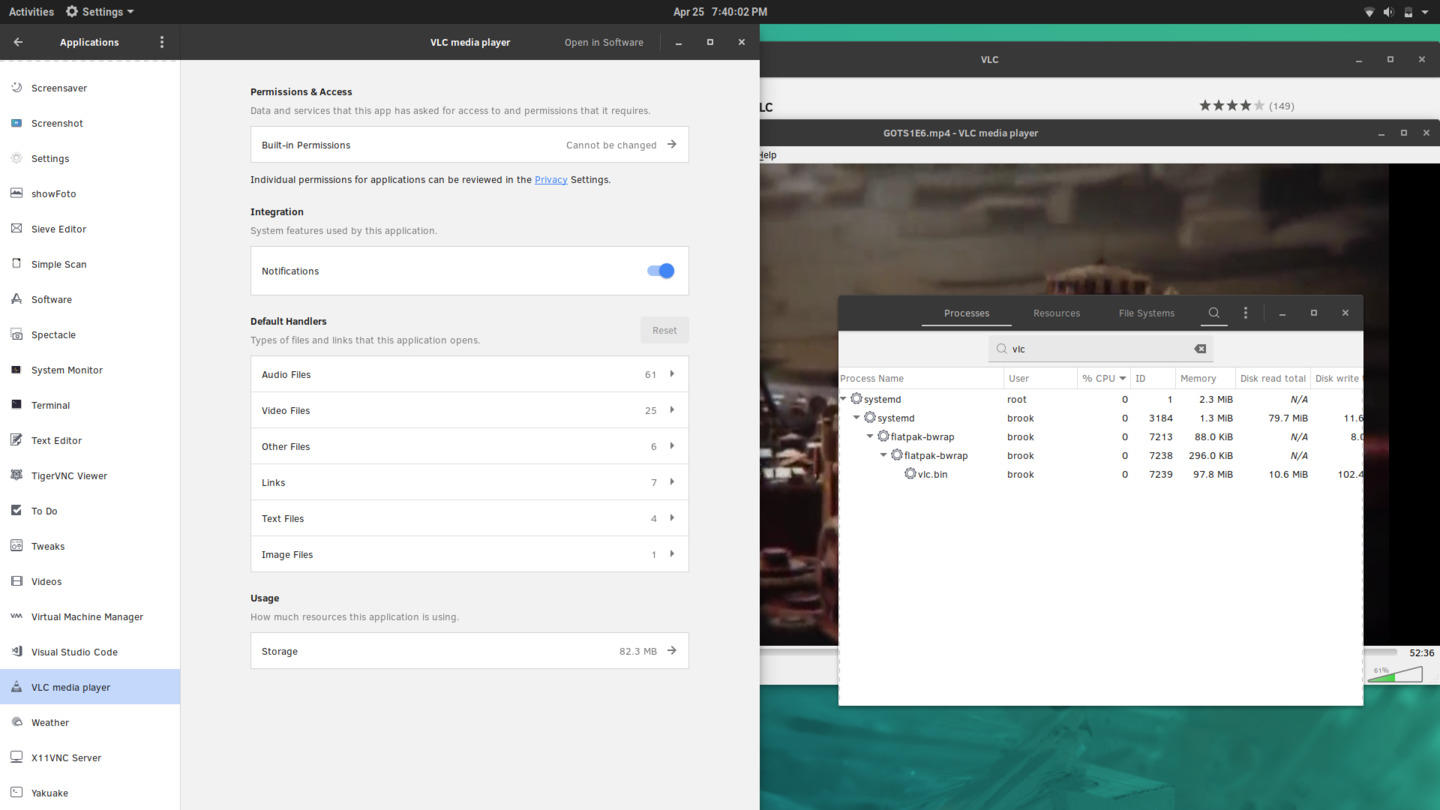Click the search icon in System Monitor
This screenshot has height=810, width=1440.
coord(1214,313)
